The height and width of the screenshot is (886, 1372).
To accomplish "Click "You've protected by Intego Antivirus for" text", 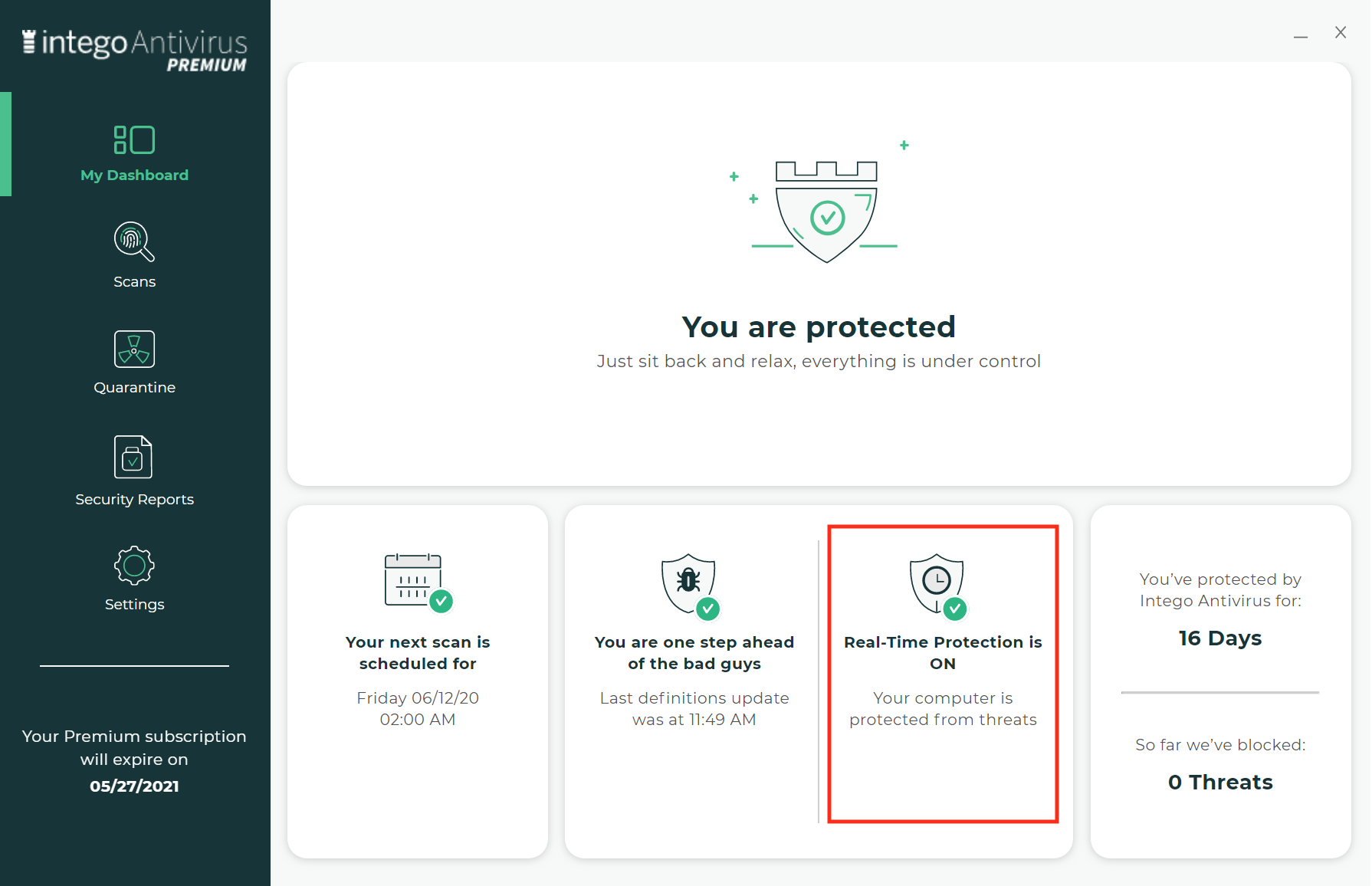I will click(1220, 589).
